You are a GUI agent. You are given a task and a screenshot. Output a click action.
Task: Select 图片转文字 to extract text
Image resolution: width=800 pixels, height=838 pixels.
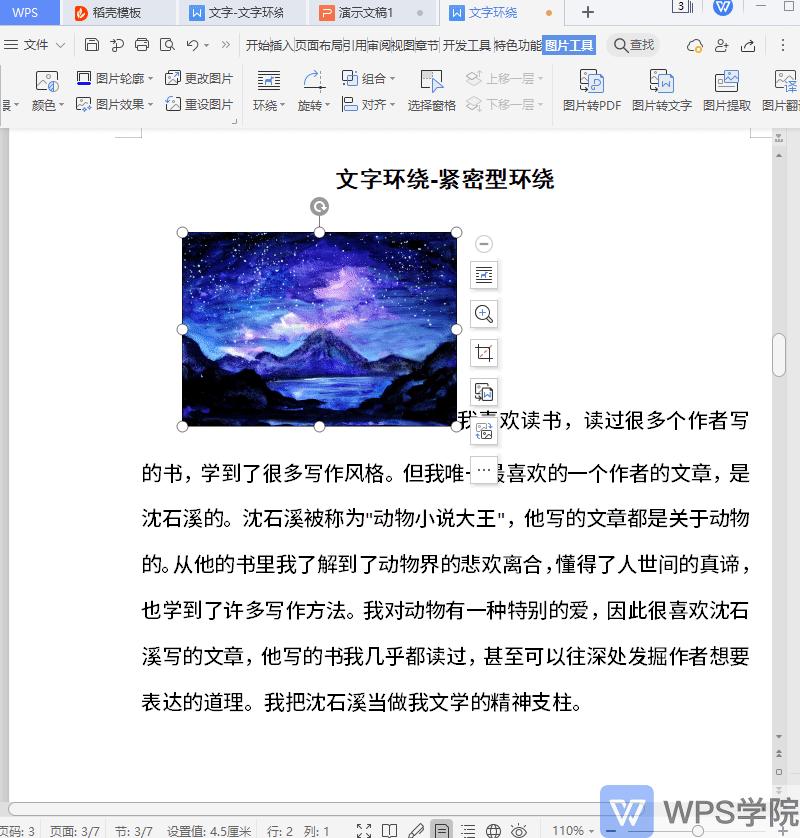(x=661, y=91)
